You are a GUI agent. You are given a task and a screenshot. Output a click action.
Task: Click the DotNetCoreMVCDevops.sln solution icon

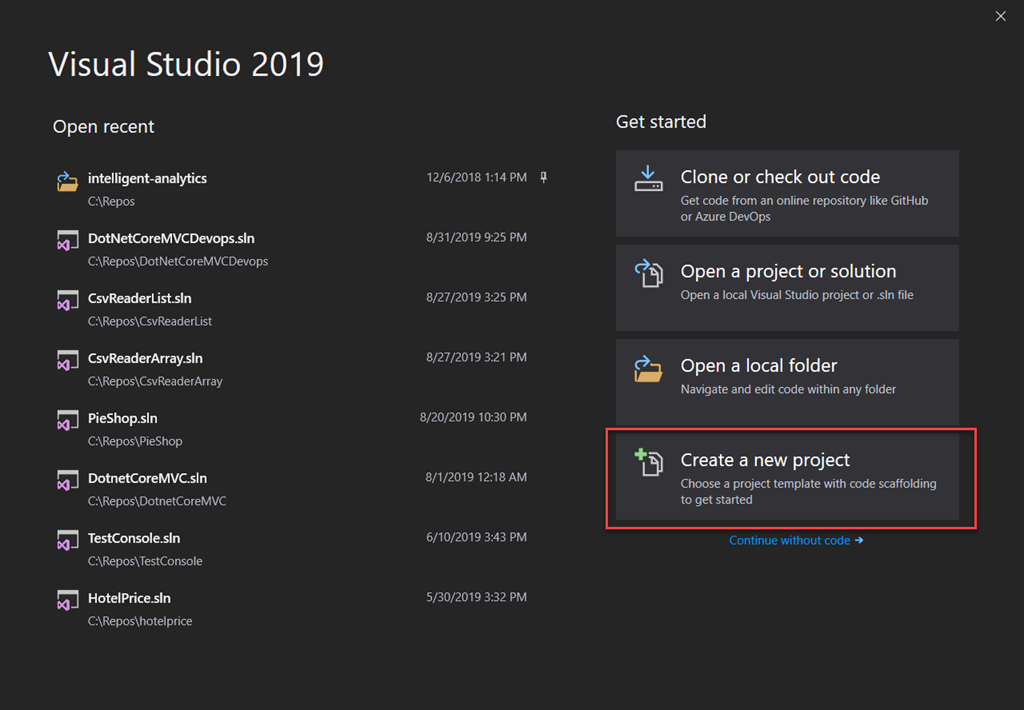(x=67, y=240)
